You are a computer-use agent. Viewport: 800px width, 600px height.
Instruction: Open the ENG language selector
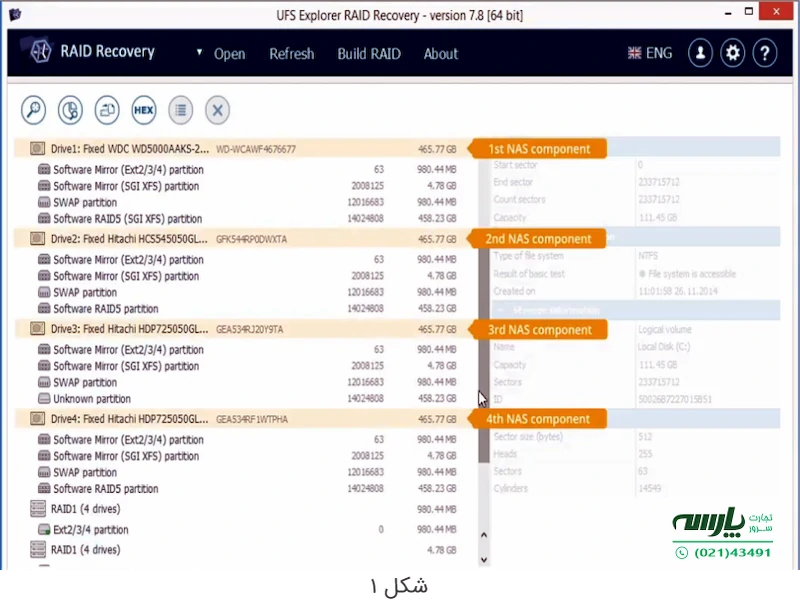650,53
